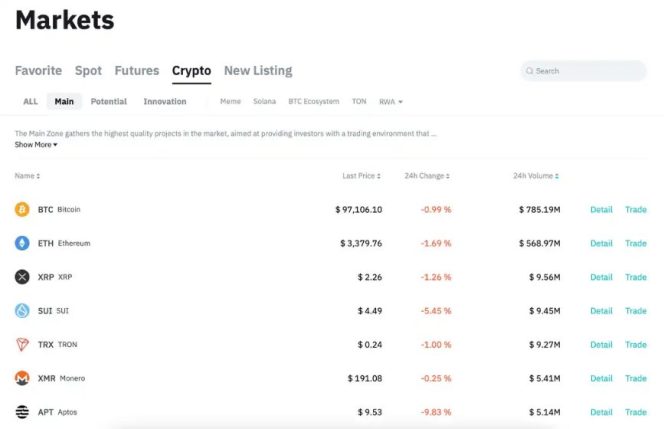This screenshot has height=429, width=664.
Task: Click the search magnifier icon
Action: point(529,71)
